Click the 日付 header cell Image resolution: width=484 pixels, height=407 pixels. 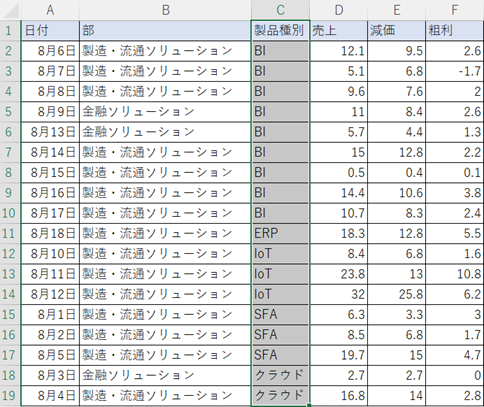[x=50, y=31]
